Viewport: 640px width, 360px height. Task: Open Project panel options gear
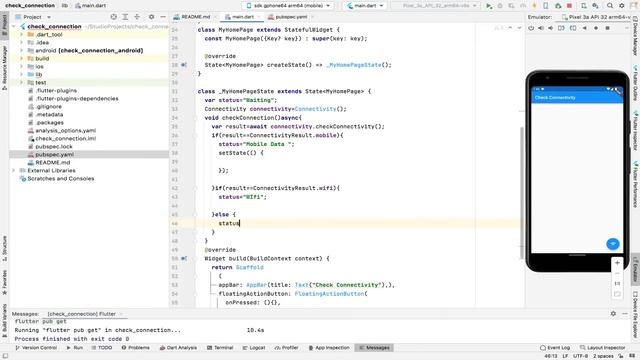point(151,17)
